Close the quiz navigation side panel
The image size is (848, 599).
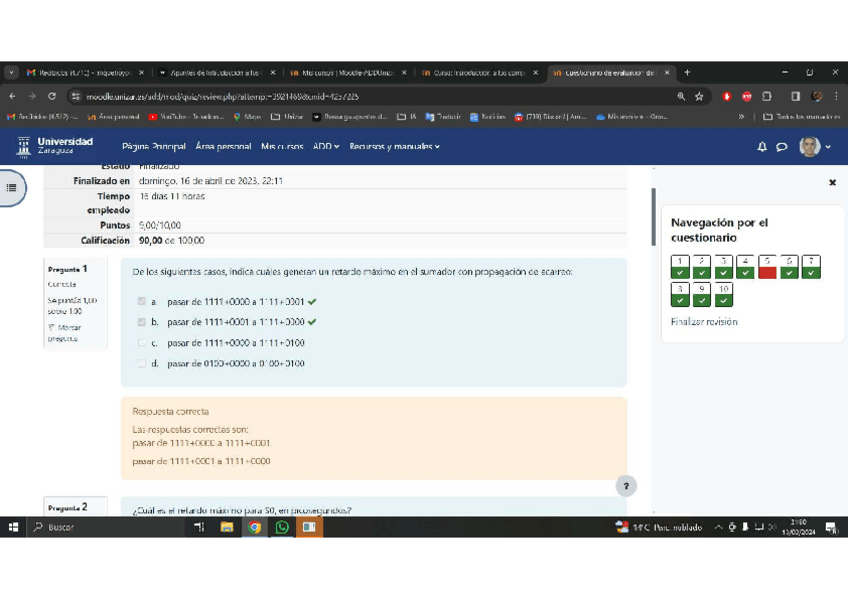click(x=832, y=182)
